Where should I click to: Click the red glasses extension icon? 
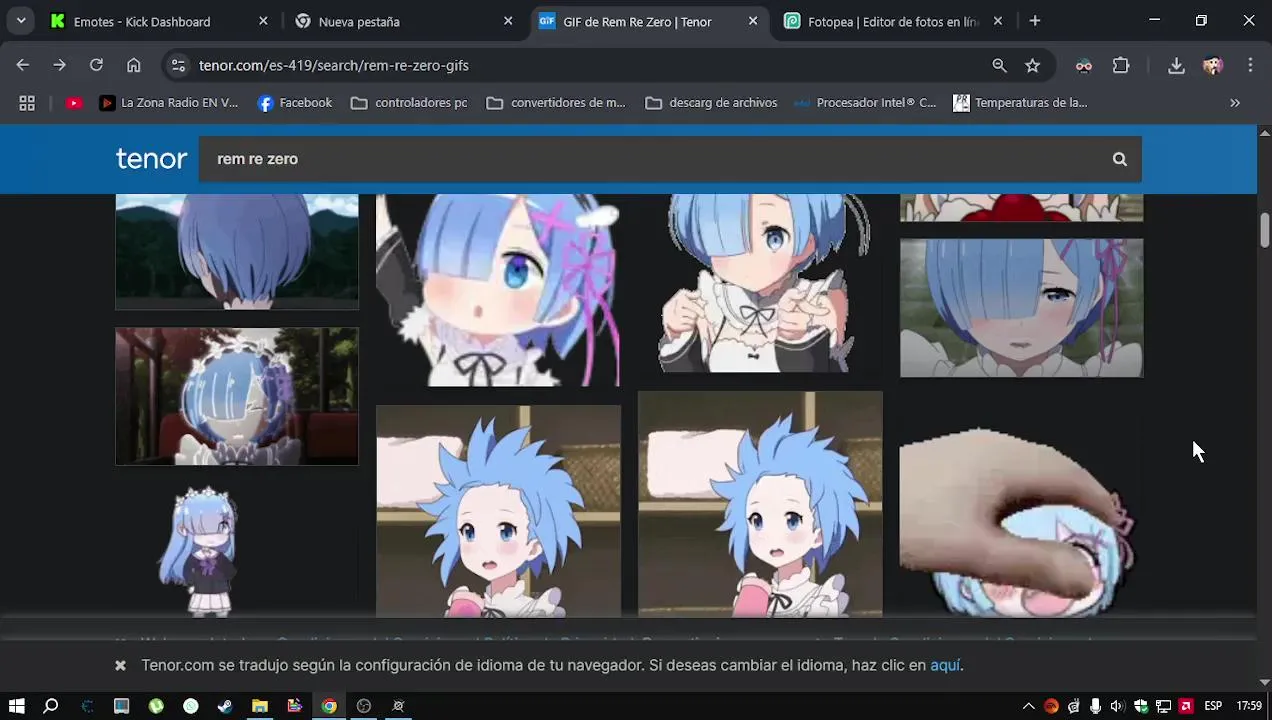coord(1084,65)
